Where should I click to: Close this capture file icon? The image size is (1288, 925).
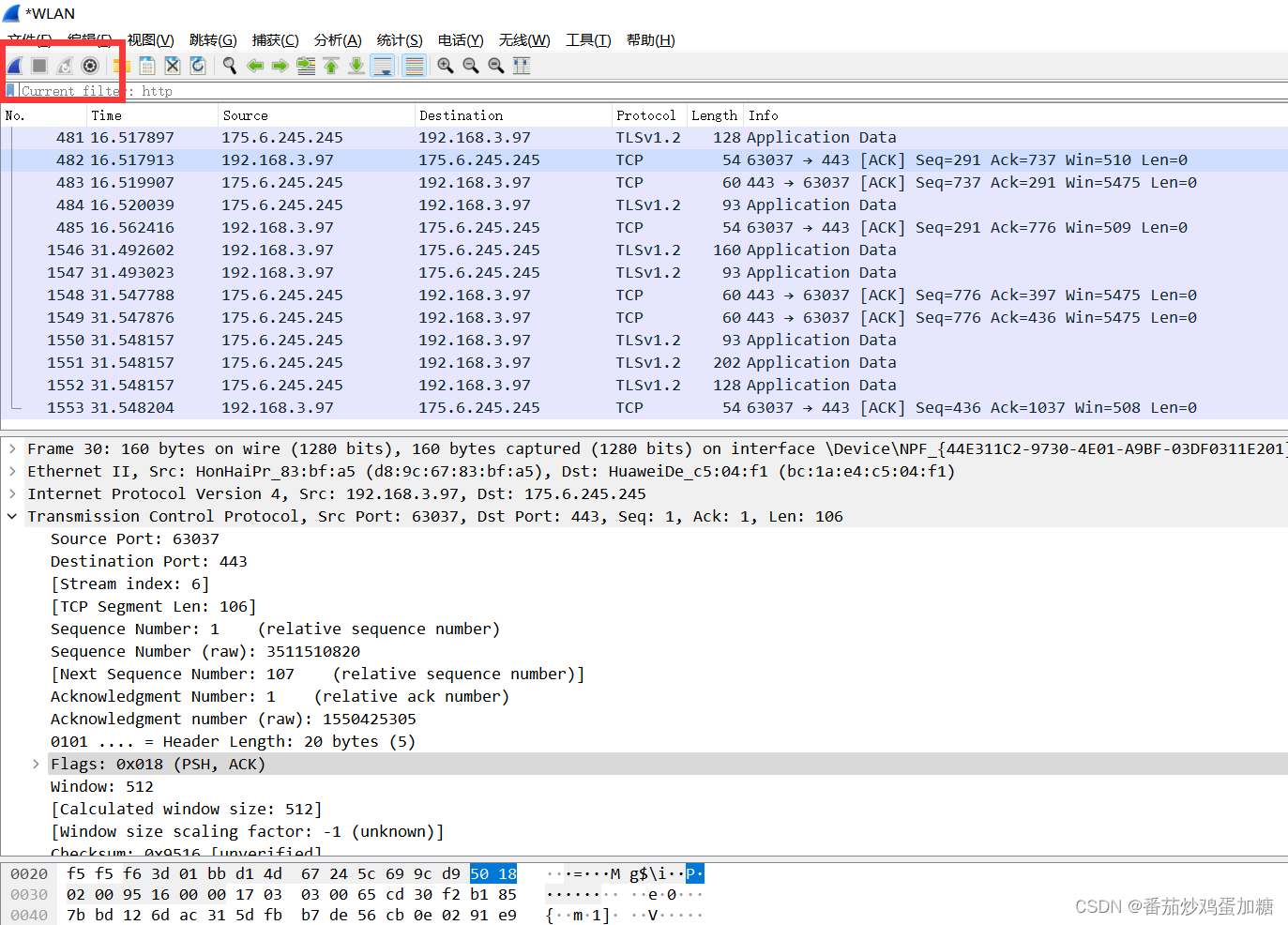click(x=173, y=66)
